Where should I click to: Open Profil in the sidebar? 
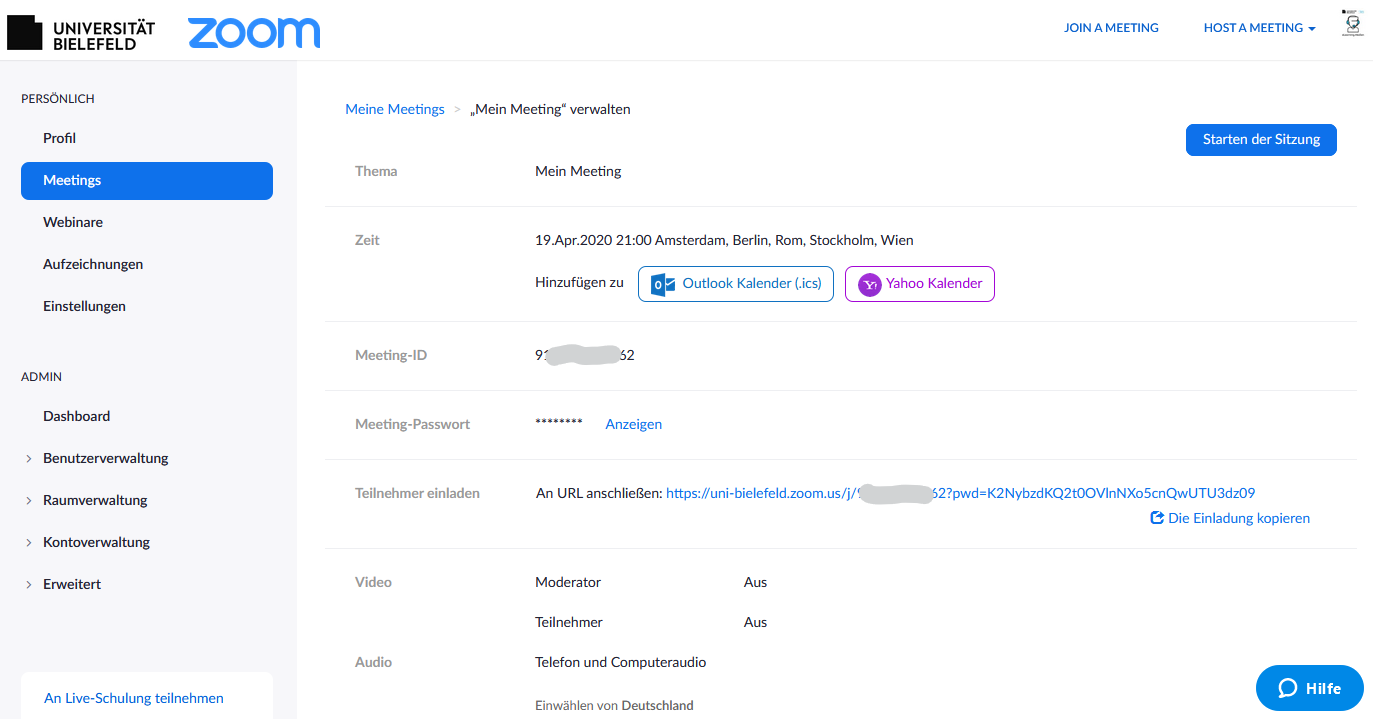pyautogui.click(x=60, y=138)
